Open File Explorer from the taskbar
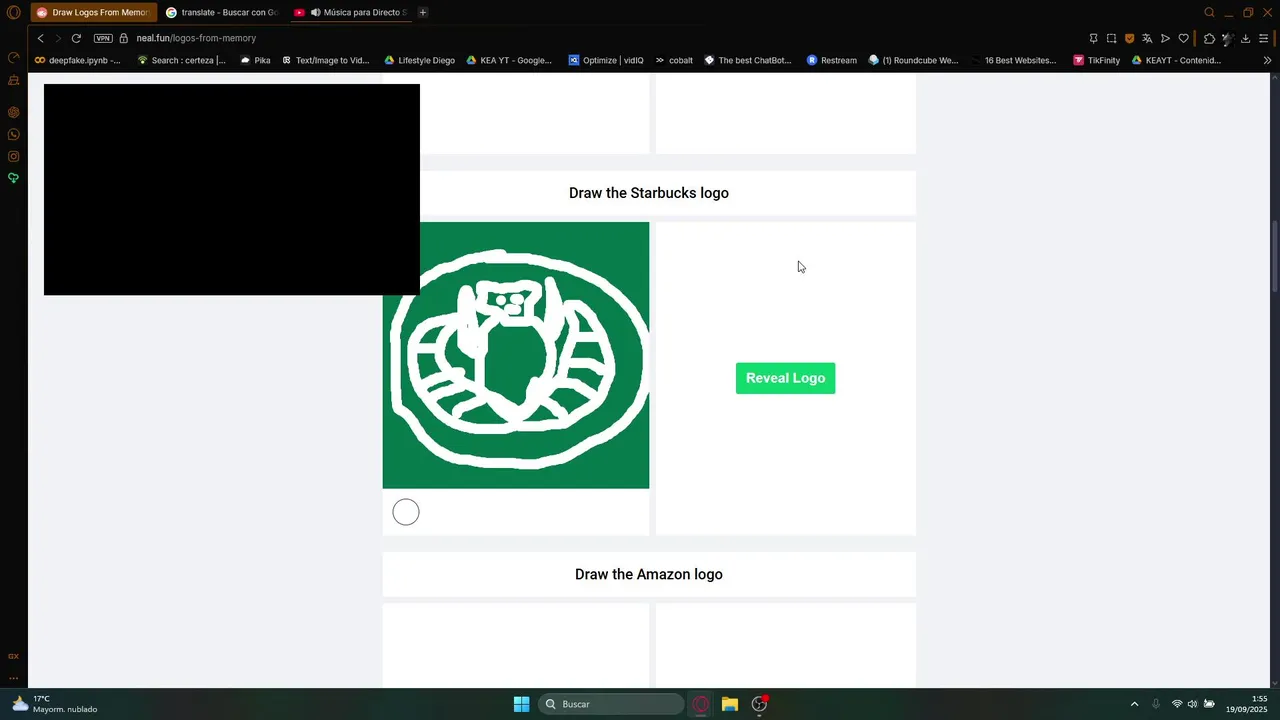Viewport: 1280px width, 720px height. tap(730, 704)
